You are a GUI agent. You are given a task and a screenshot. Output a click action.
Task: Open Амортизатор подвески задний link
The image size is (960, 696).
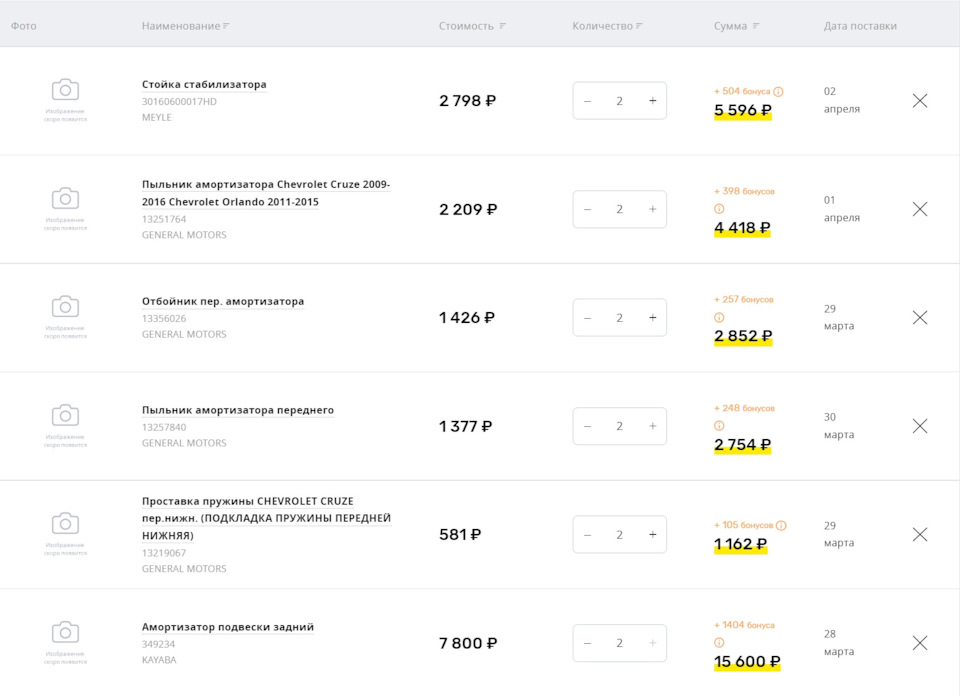[228, 627]
